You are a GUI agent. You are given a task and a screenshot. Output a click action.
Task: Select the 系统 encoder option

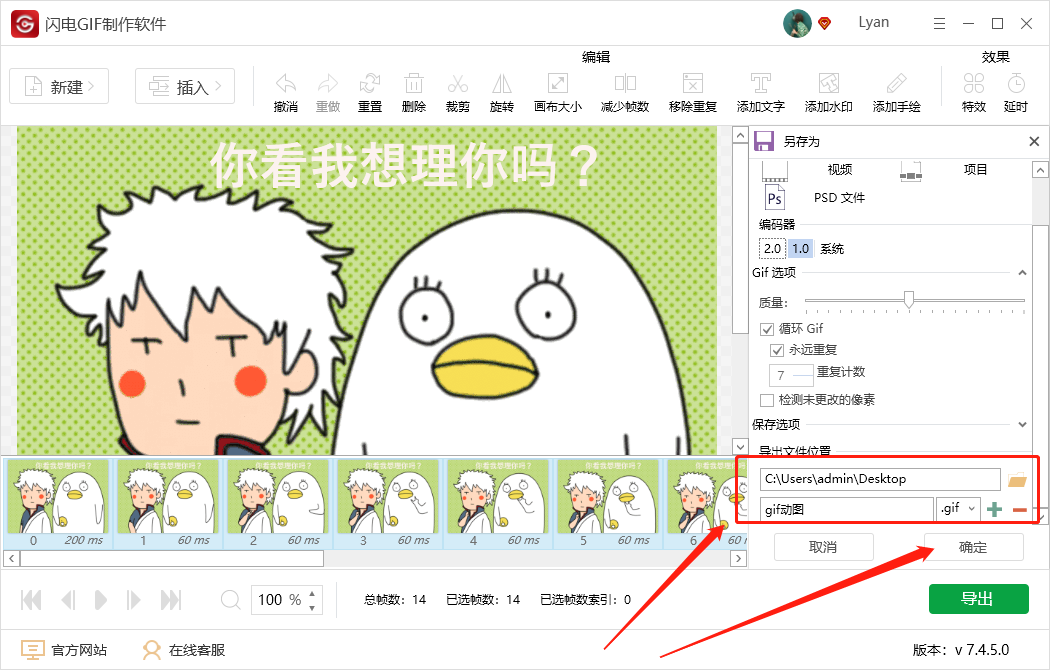[832, 249]
